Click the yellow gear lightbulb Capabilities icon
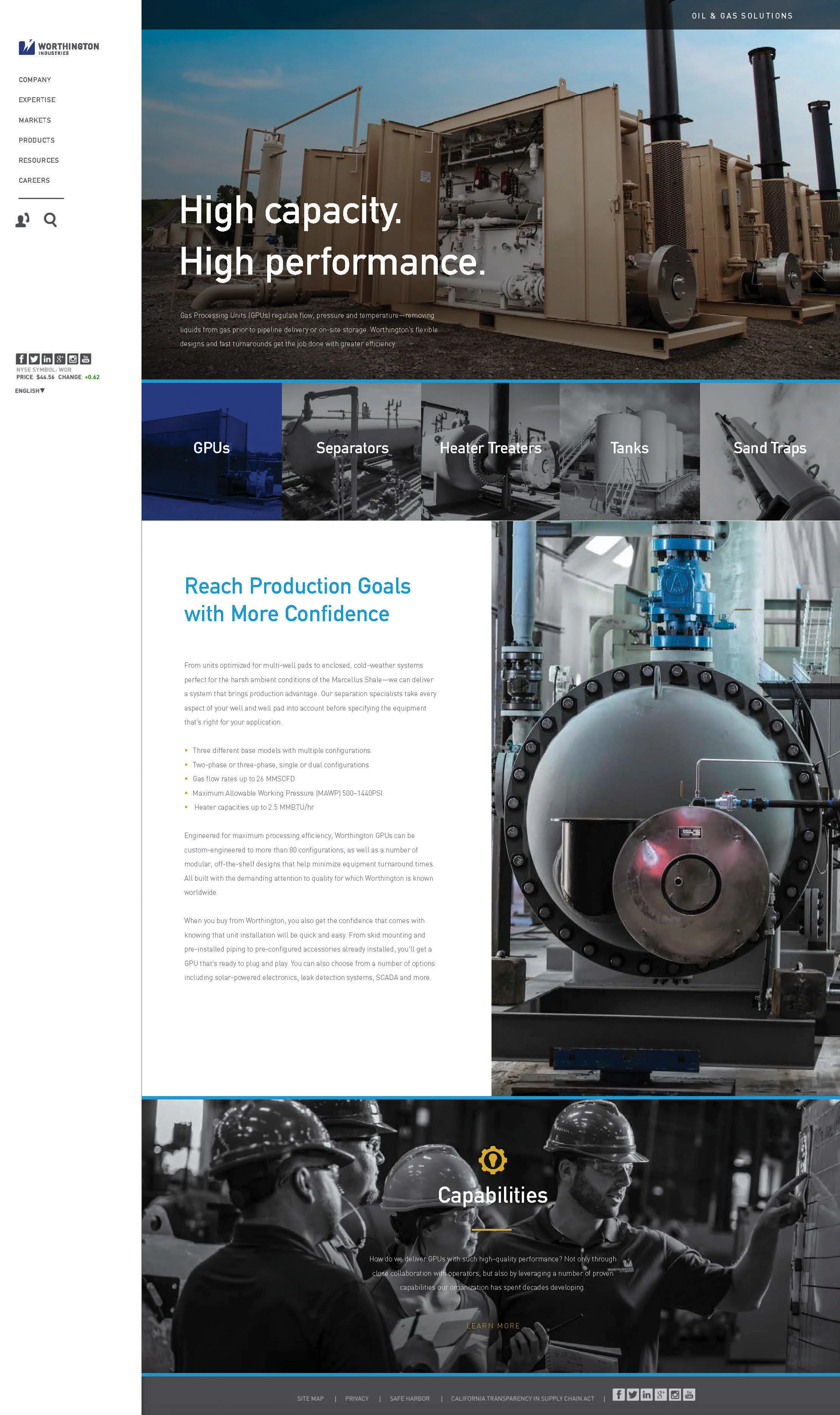This screenshot has width=840, height=1415. [492, 1160]
